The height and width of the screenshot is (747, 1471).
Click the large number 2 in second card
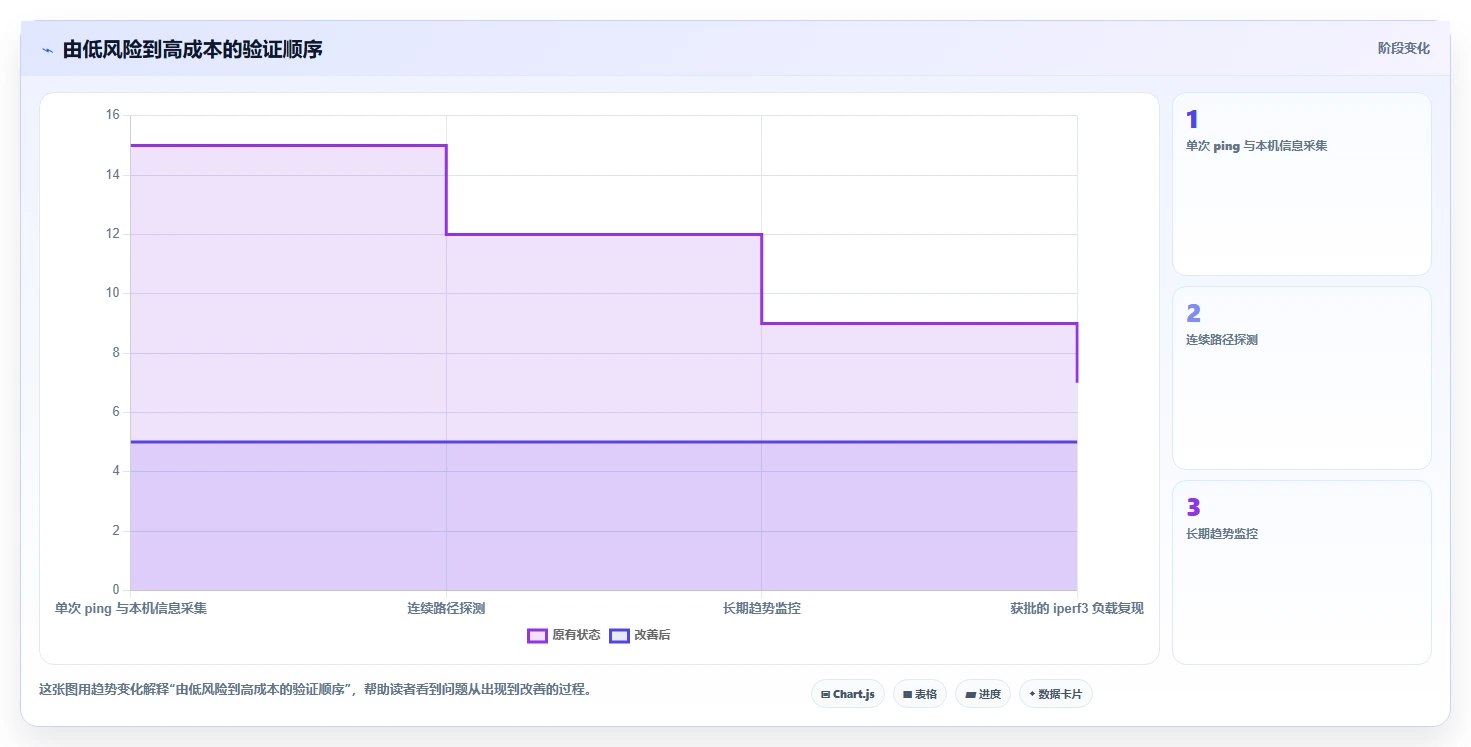1193,314
